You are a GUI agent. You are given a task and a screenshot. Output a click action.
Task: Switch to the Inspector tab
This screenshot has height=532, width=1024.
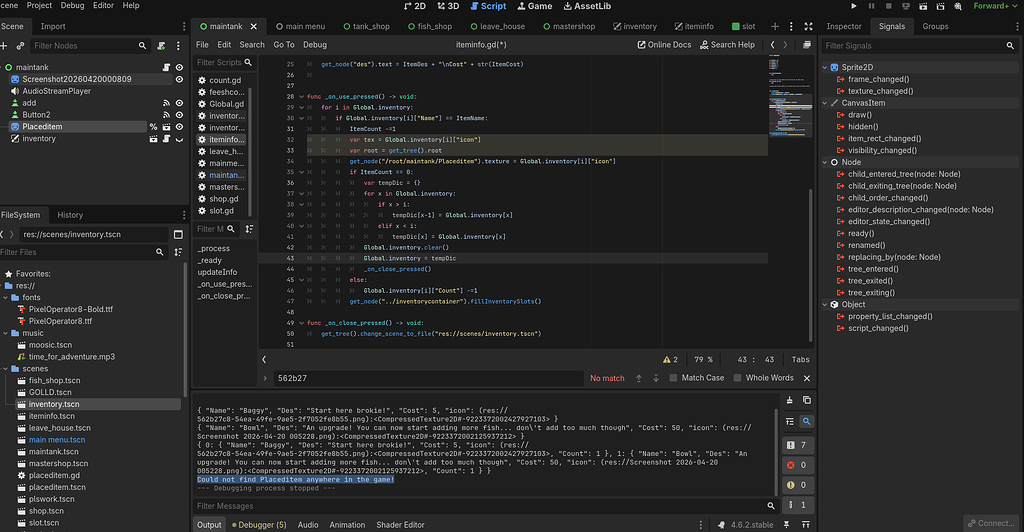pyautogui.click(x=844, y=26)
